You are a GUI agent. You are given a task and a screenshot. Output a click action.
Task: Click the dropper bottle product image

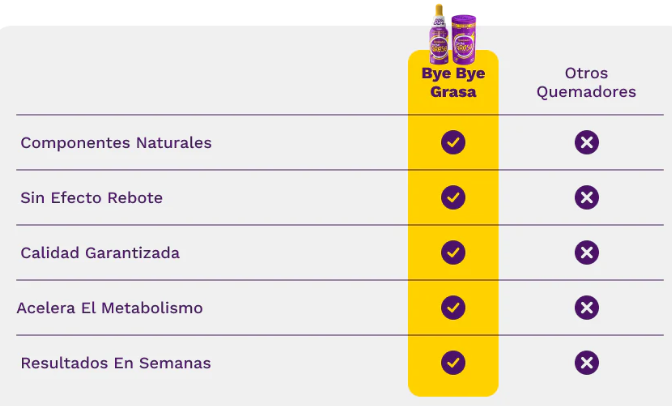(x=439, y=34)
